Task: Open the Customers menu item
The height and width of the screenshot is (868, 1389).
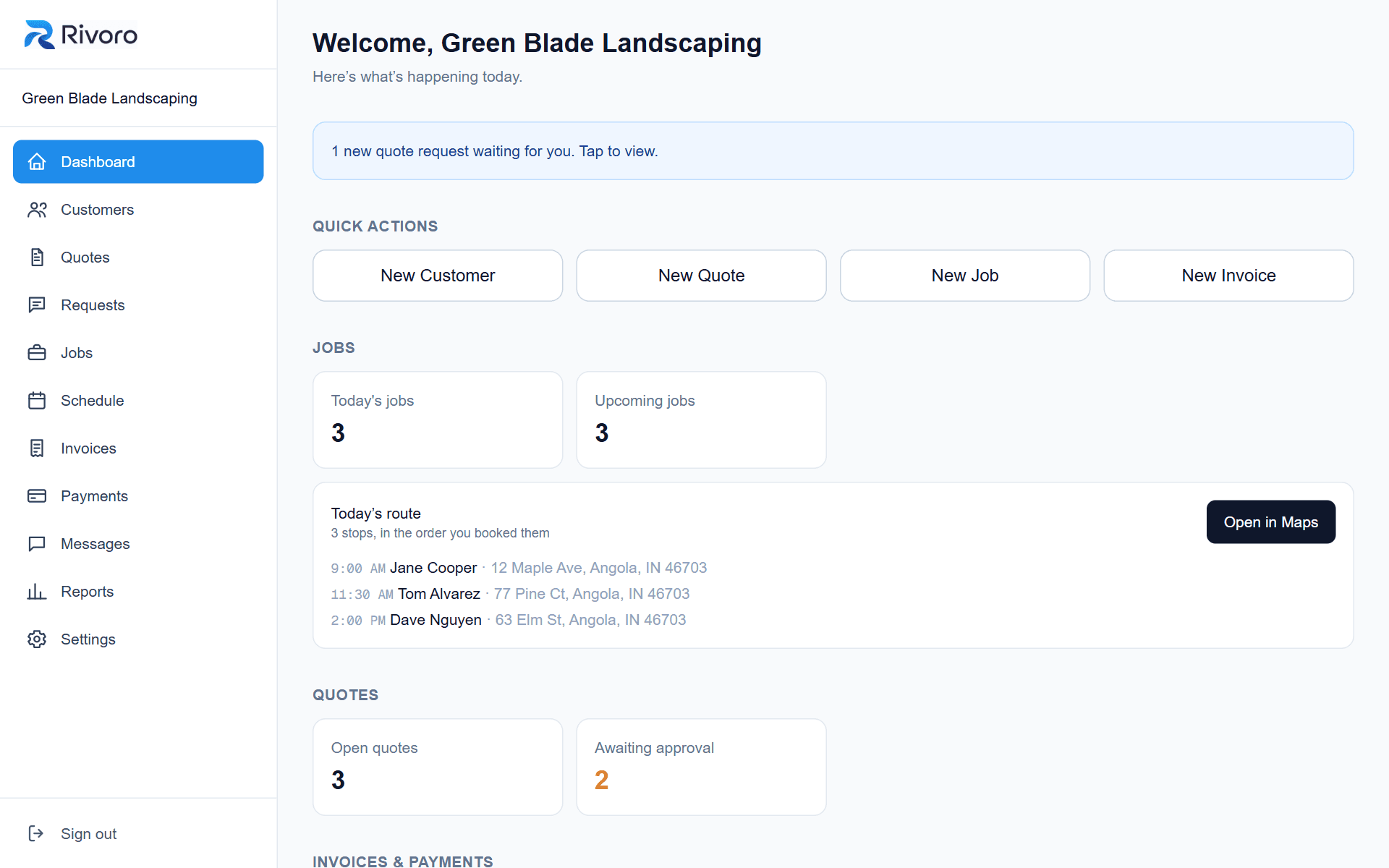Action: 138,210
